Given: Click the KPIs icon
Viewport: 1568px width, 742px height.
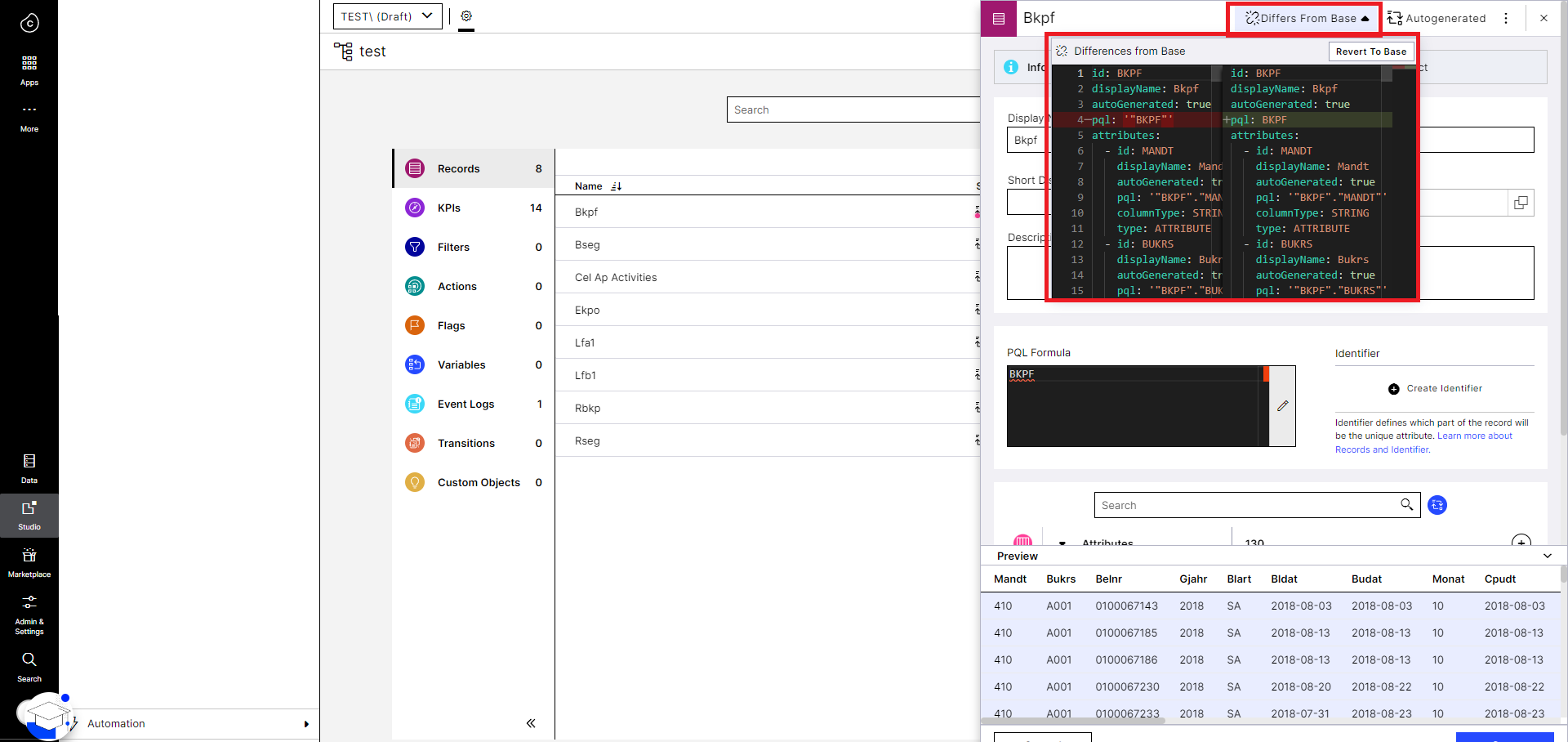Looking at the screenshot, I should point(415,208).
